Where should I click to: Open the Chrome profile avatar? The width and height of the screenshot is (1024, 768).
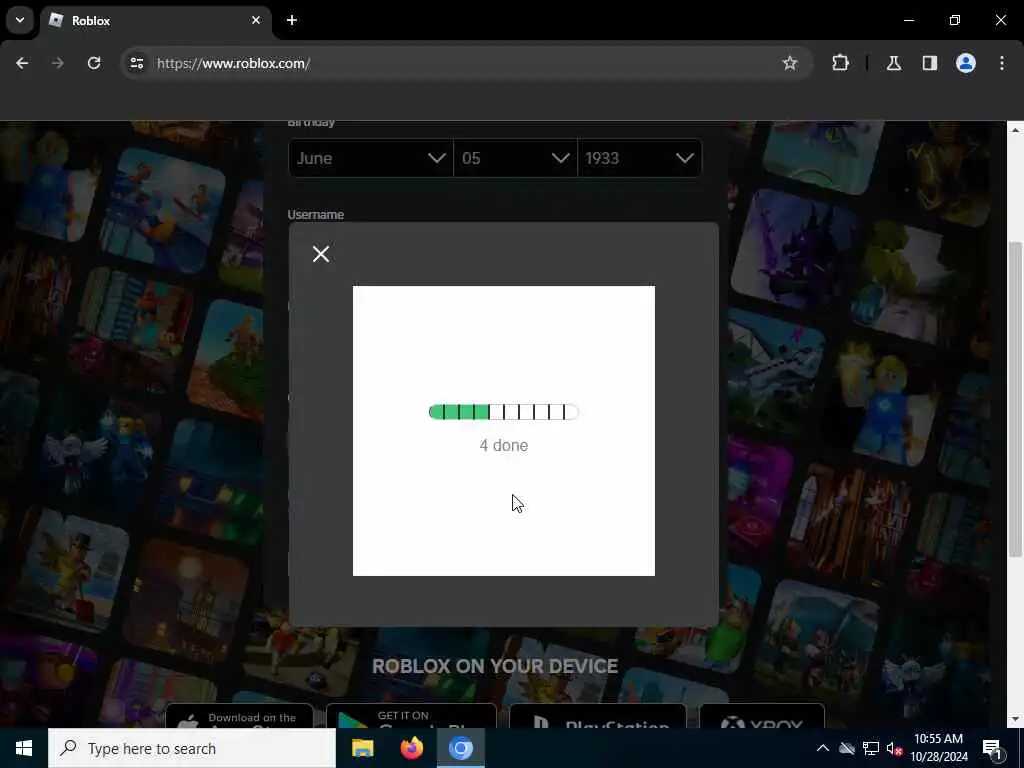click(966, 63)
